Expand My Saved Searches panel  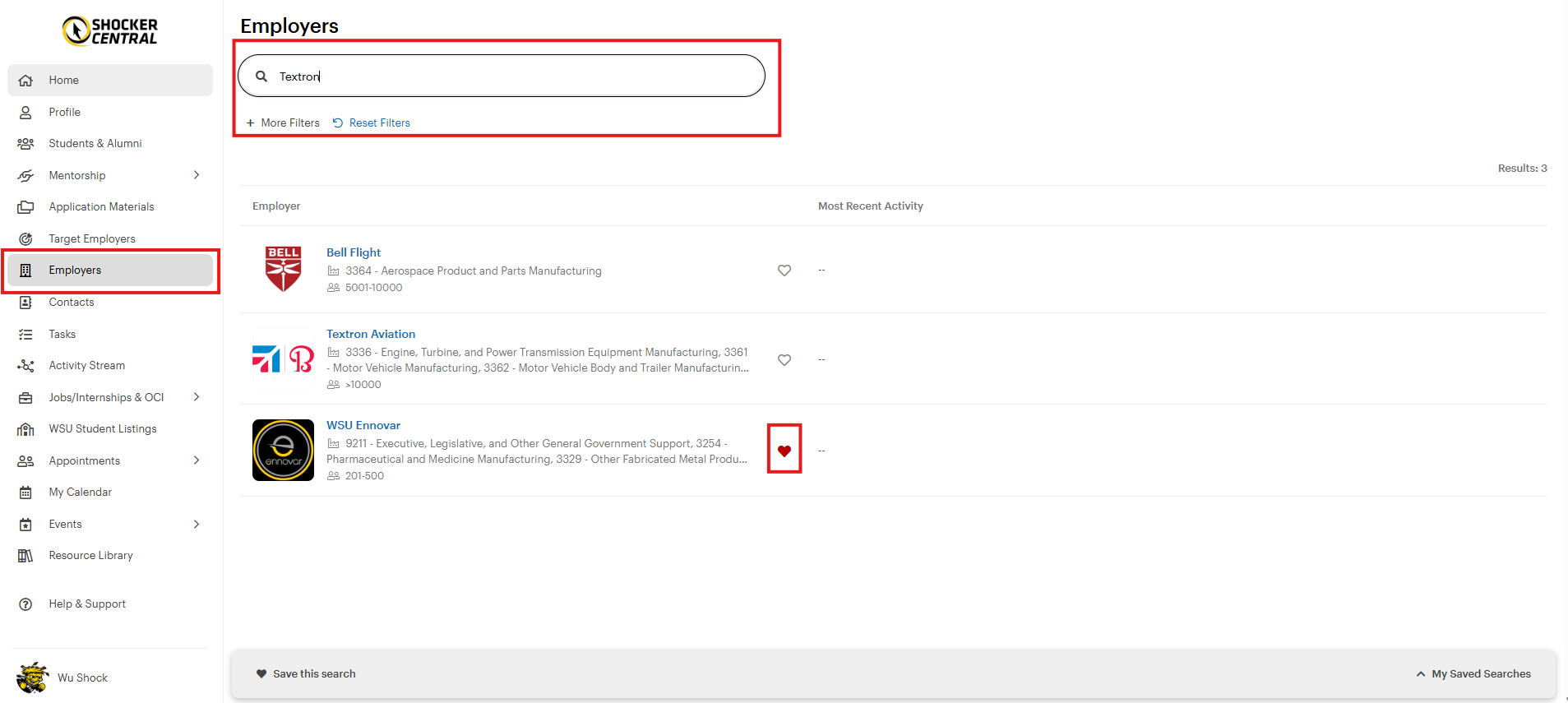(x=1473, y=674)
